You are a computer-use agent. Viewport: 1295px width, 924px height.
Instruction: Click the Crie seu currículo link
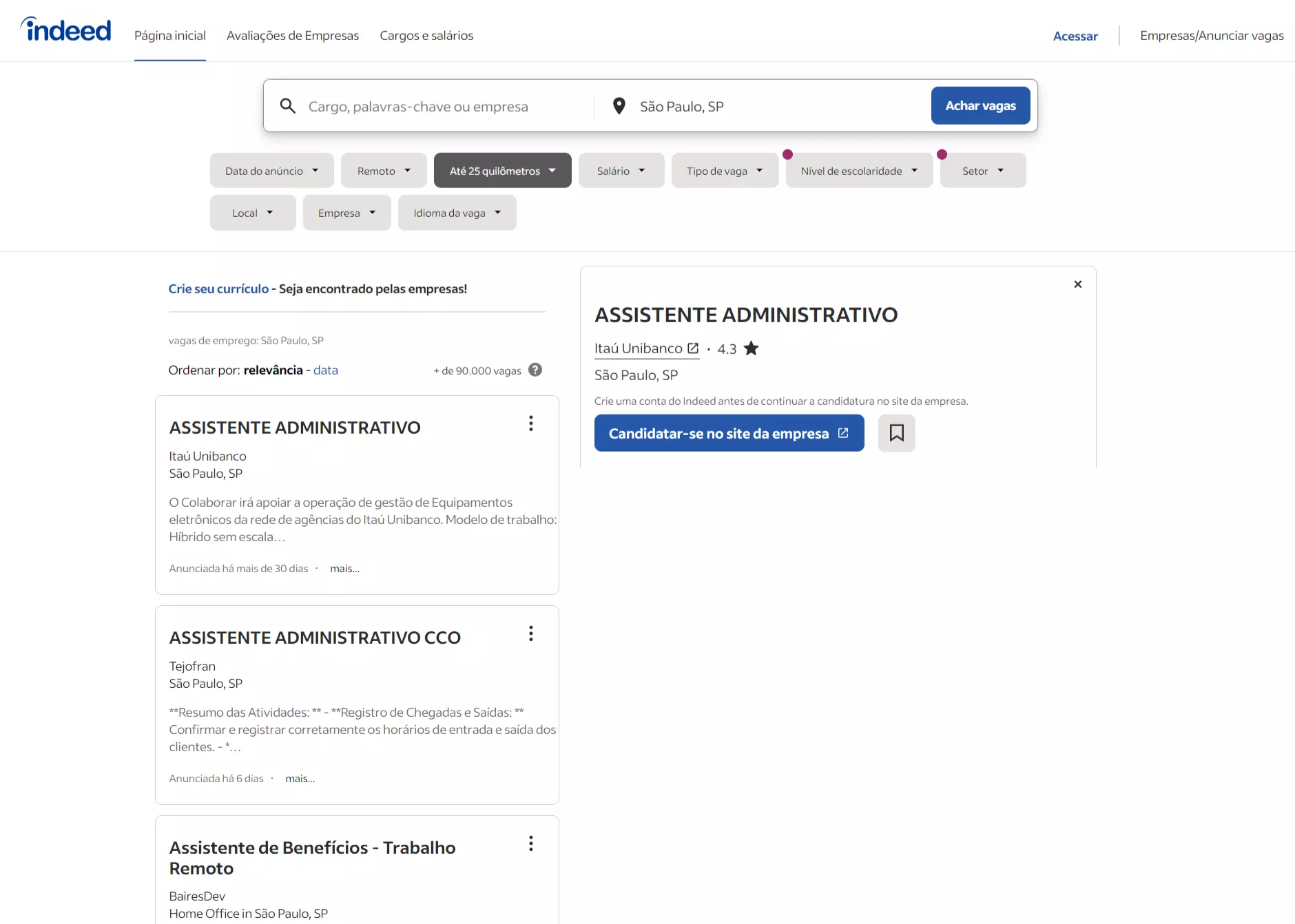(218, 288)
